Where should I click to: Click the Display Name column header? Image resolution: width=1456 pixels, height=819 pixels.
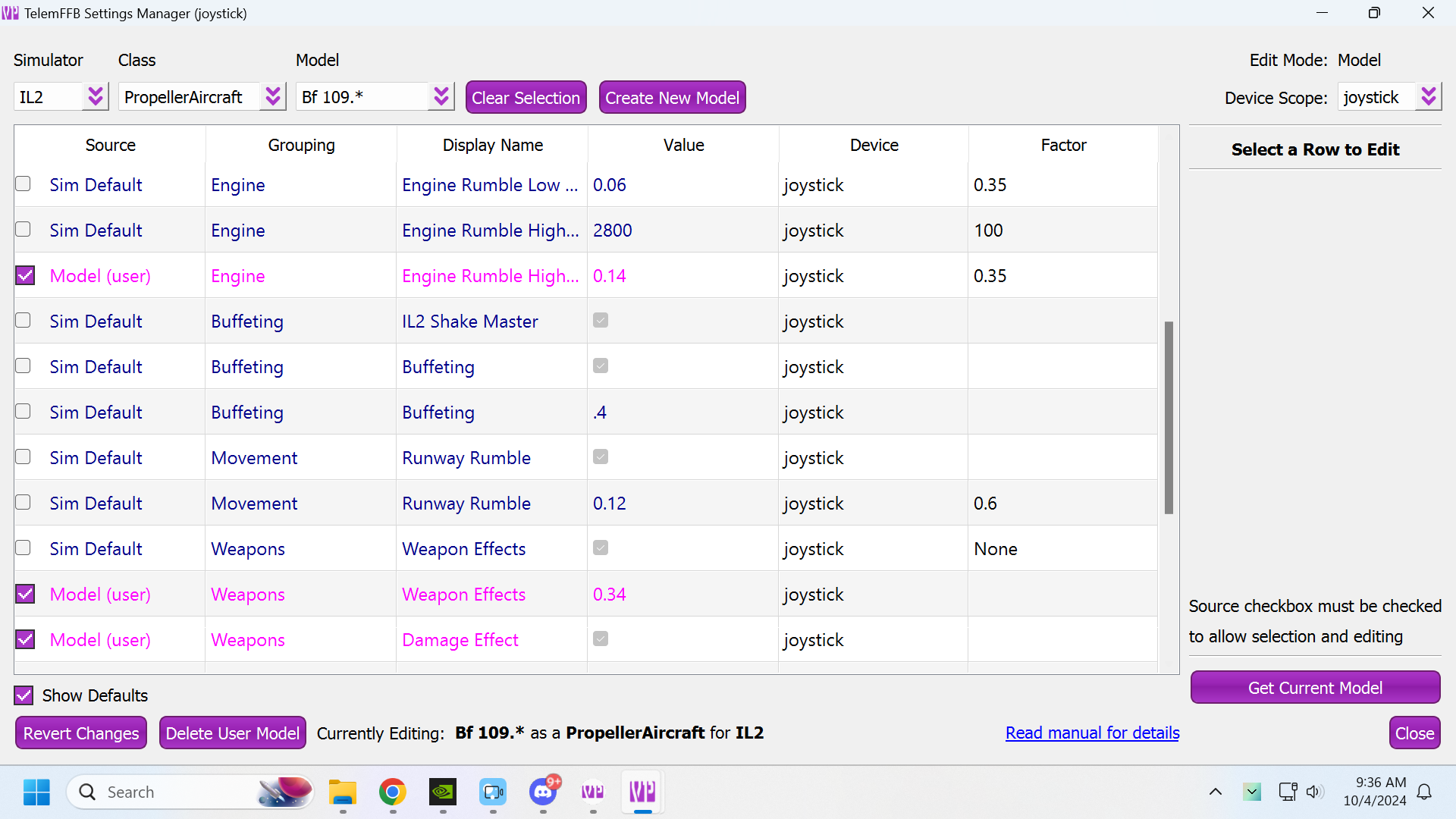pos(492,145)
